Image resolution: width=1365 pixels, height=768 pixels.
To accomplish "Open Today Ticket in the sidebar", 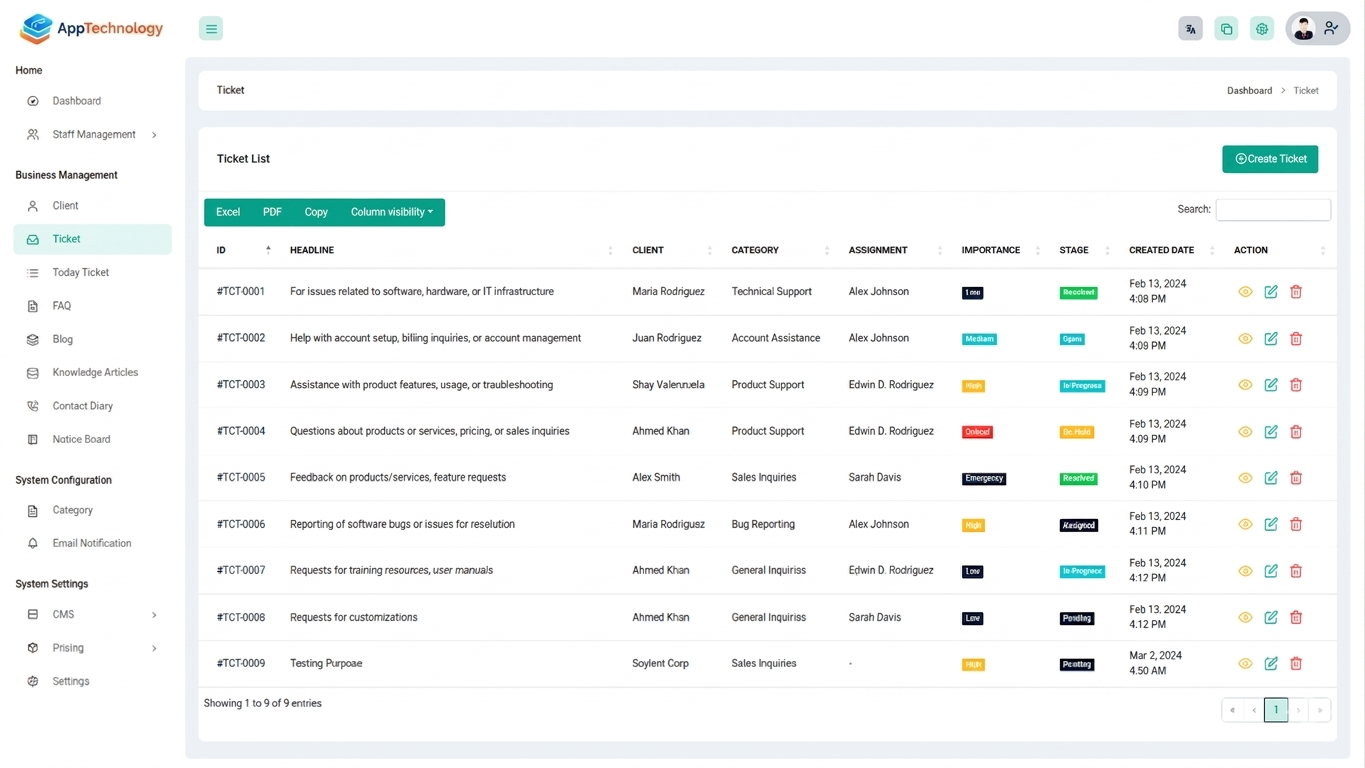I will [x=81, y=273].
